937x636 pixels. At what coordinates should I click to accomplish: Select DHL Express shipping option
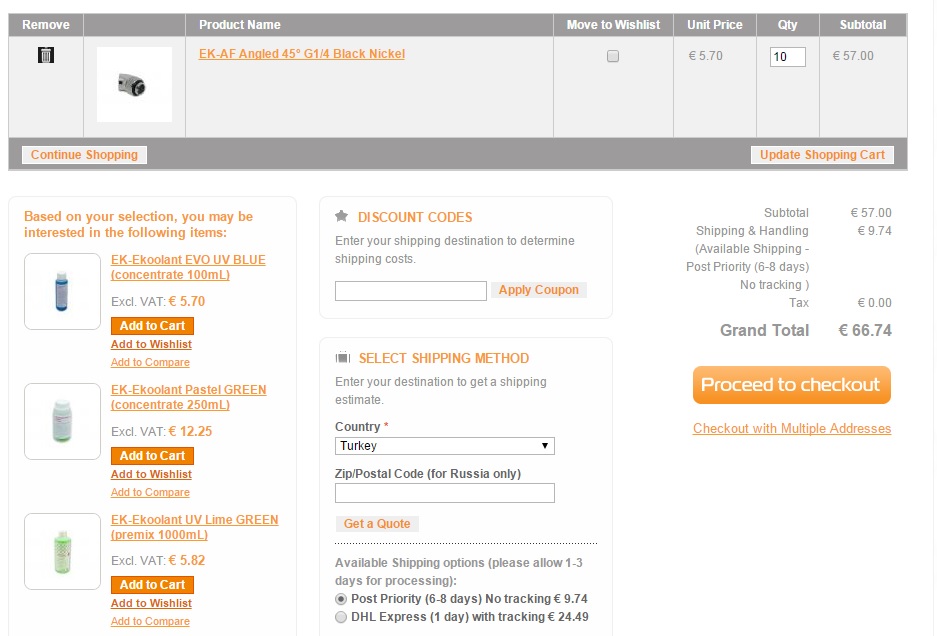341,617
